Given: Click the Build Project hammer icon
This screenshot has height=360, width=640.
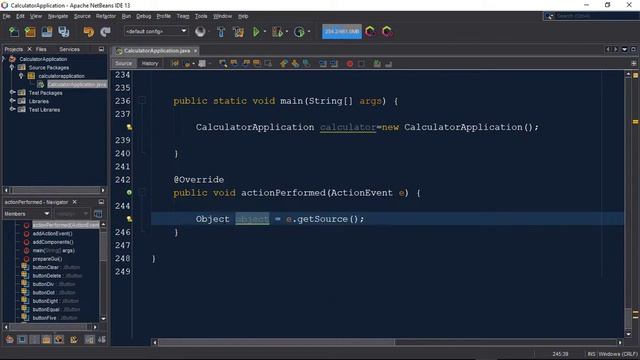Looking at the screenshot, I should point(221,32).
